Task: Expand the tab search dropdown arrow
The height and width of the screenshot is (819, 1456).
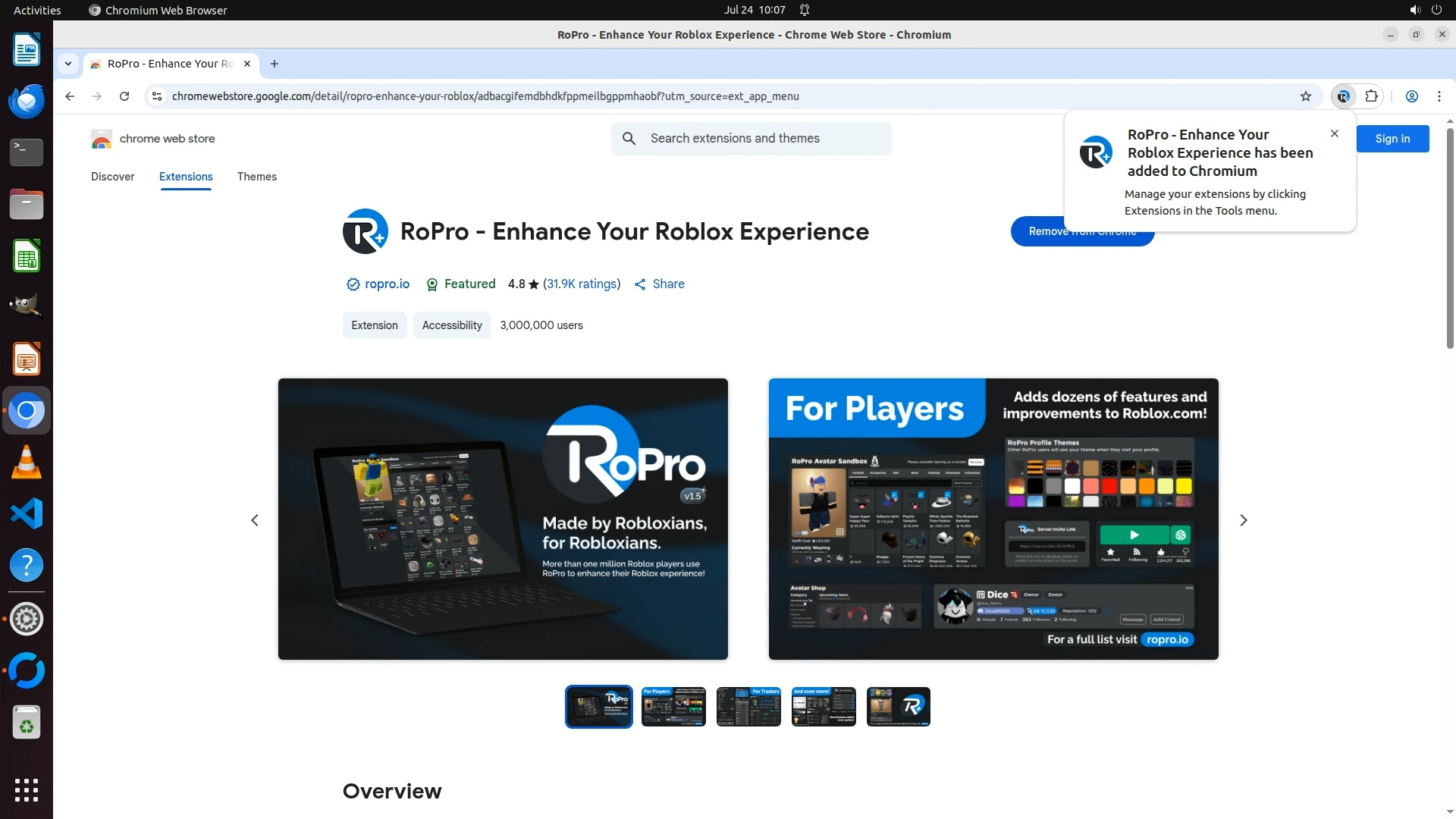Action: 68,64
